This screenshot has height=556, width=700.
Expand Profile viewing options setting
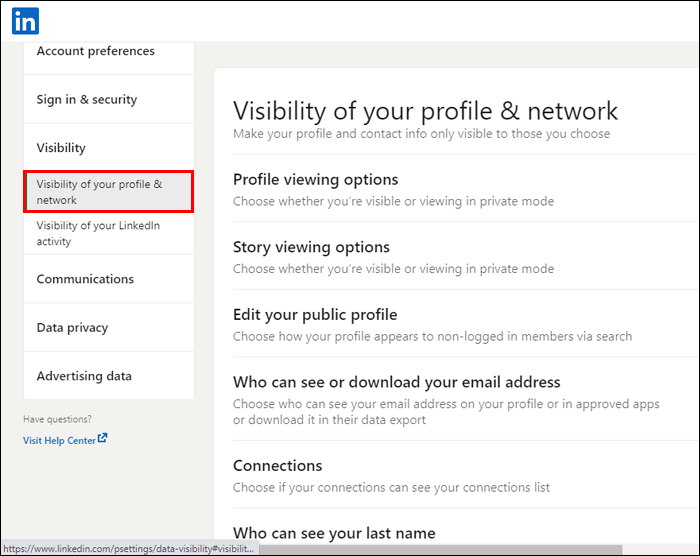click(316, 180)
